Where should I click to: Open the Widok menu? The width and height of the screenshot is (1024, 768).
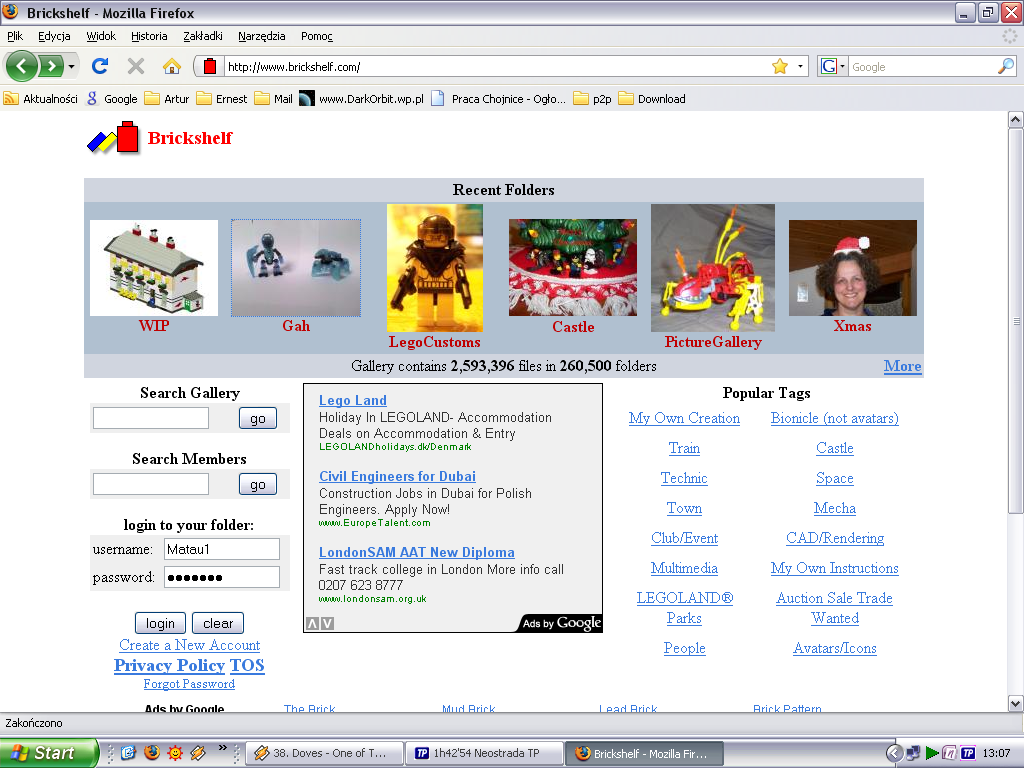[x=101, y=36]
